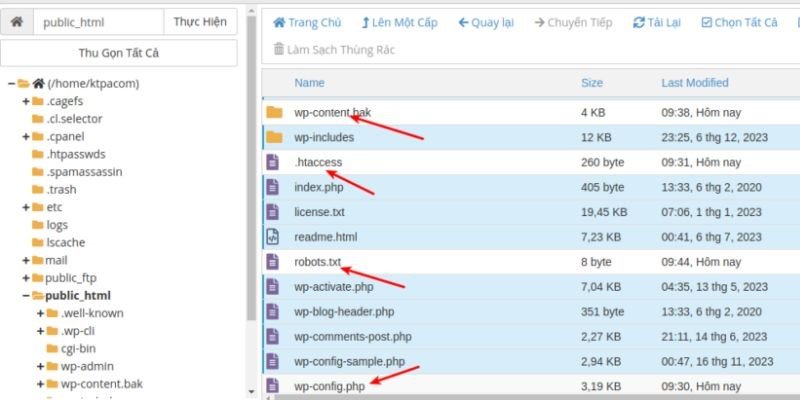Image resolution: width=800 pixels, height=403 pixels.
Task: Click the Quay lại back button
Action: coord(486,22)
